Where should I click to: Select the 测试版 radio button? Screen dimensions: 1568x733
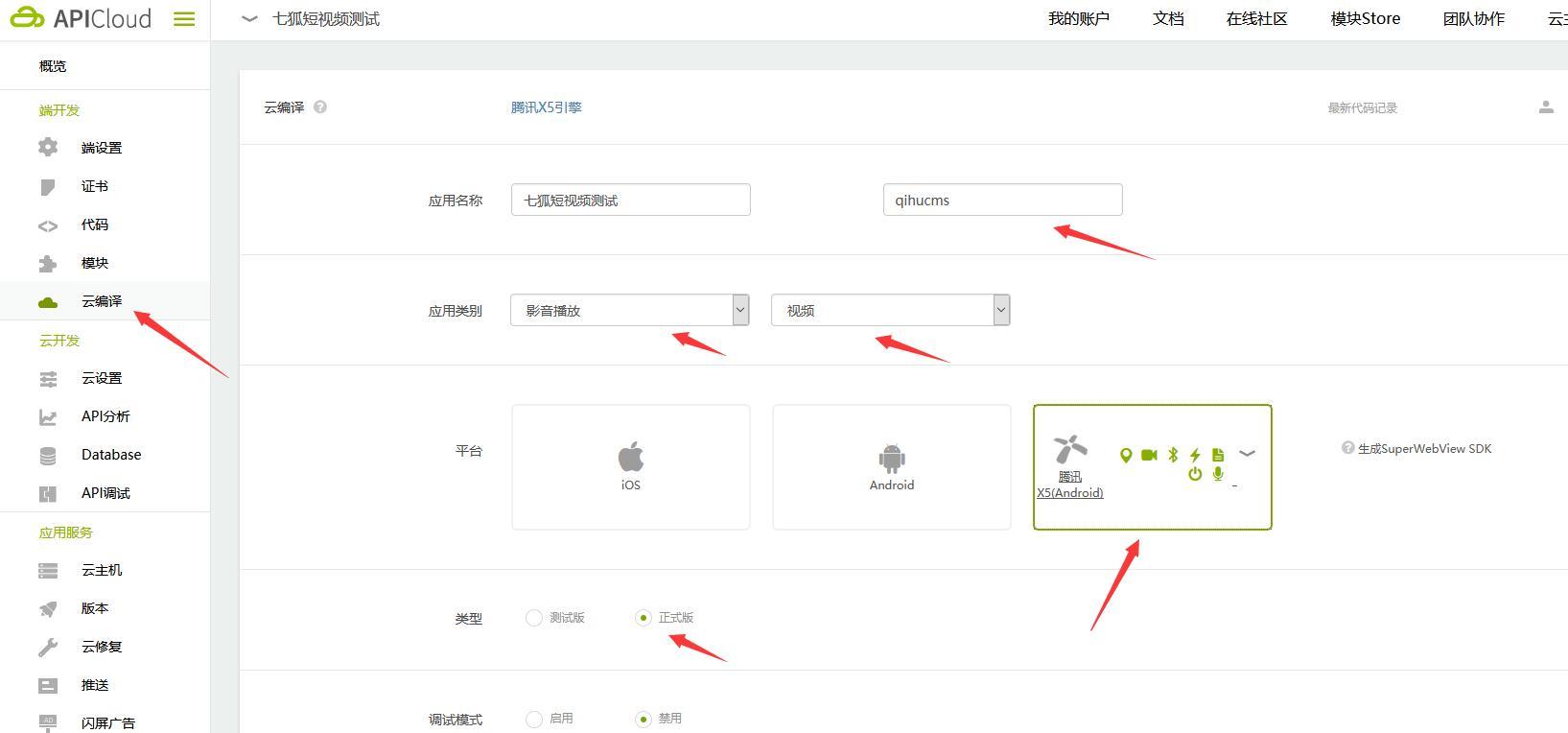pos(534,618)
